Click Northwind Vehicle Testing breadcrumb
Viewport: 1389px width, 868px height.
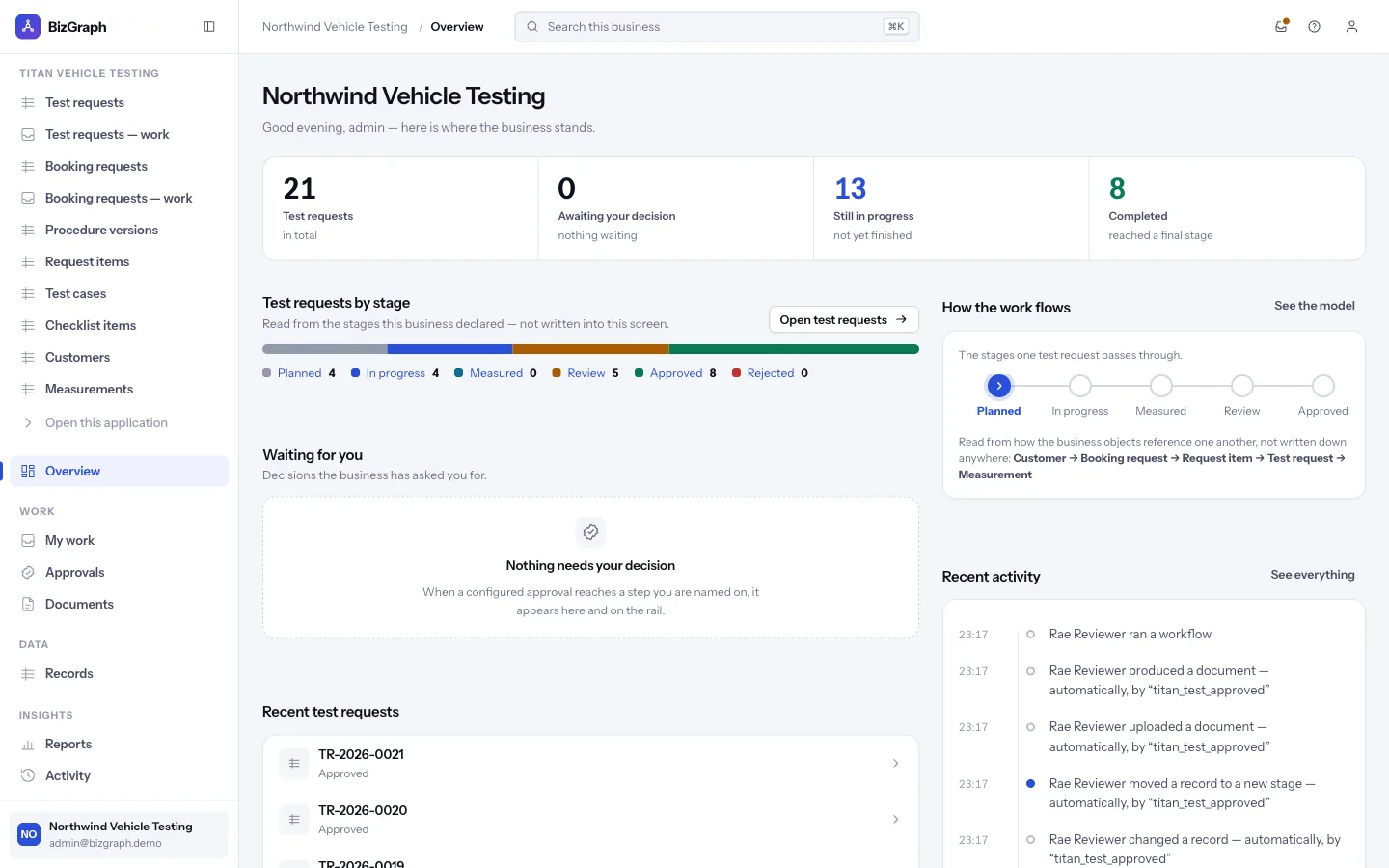[335, 27]
